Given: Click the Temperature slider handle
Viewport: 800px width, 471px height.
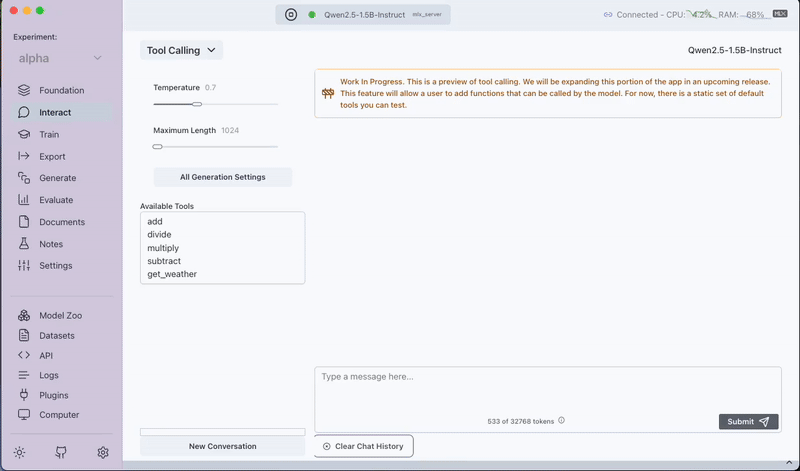Looking at the screenshot, I should click(197, 104).
